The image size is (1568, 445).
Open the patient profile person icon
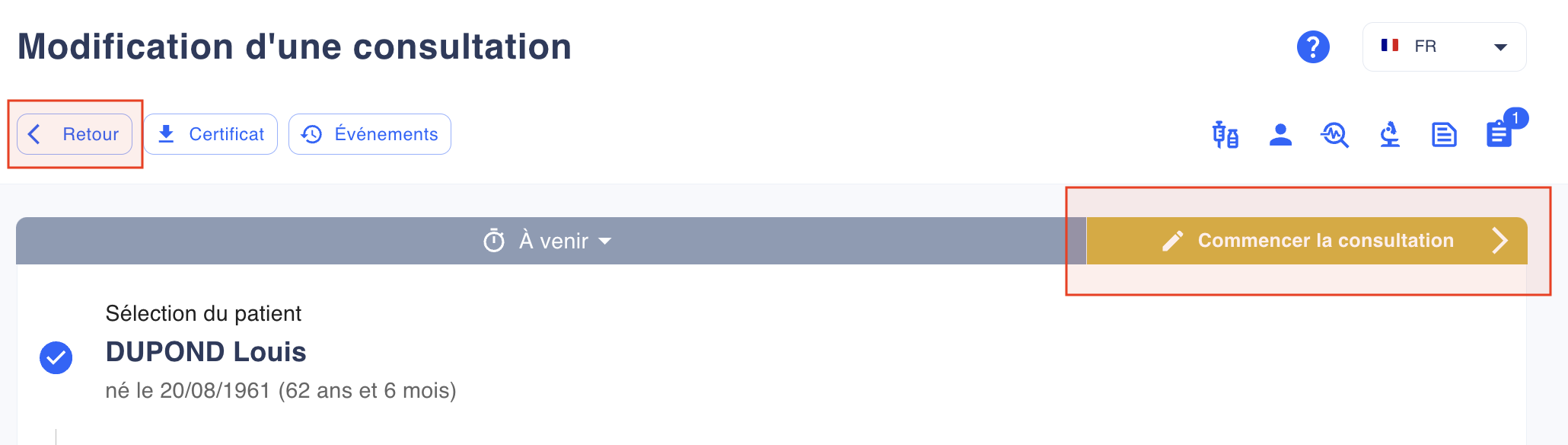click(x=1281, y=135)
